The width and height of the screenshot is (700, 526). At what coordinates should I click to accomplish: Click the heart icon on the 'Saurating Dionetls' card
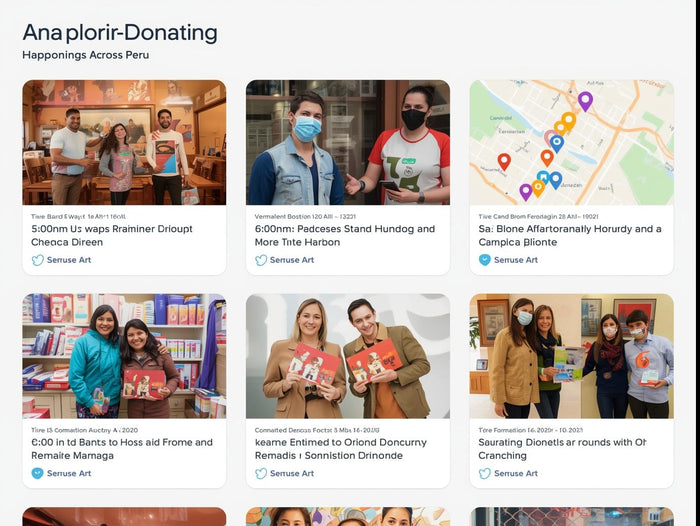pyautogui.click(x=485, y=473)
